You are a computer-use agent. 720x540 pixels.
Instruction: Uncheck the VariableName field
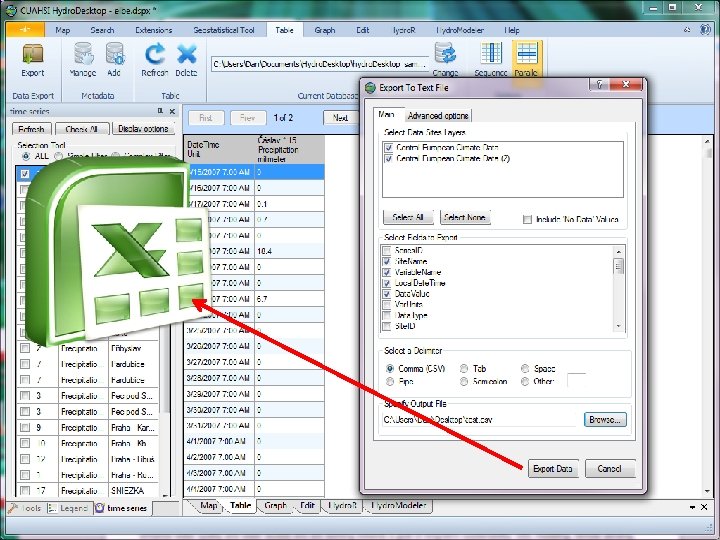[387, 272]
